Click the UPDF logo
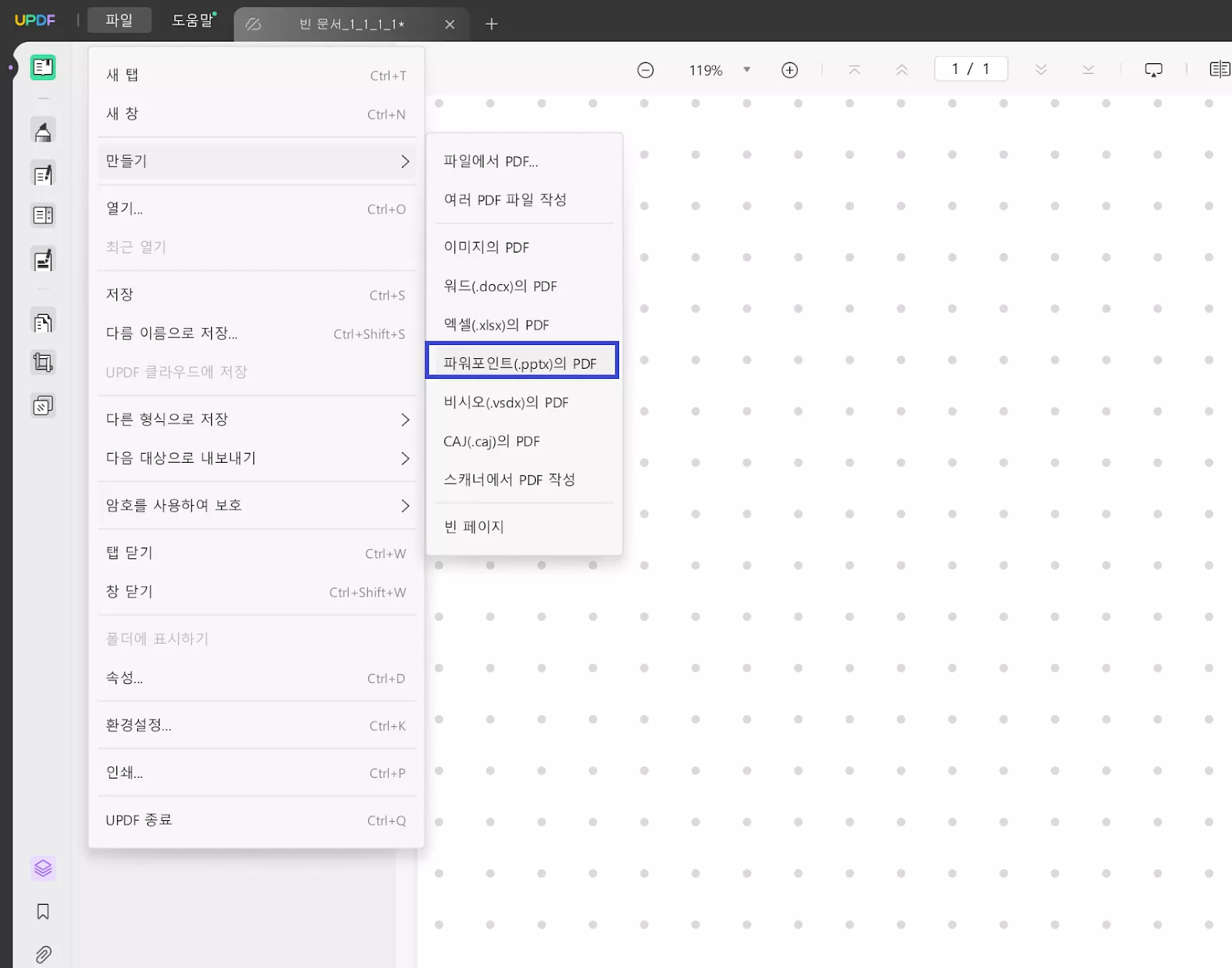Image resolution: width=1232 pixels, height=968 pixels. point(35,20)
